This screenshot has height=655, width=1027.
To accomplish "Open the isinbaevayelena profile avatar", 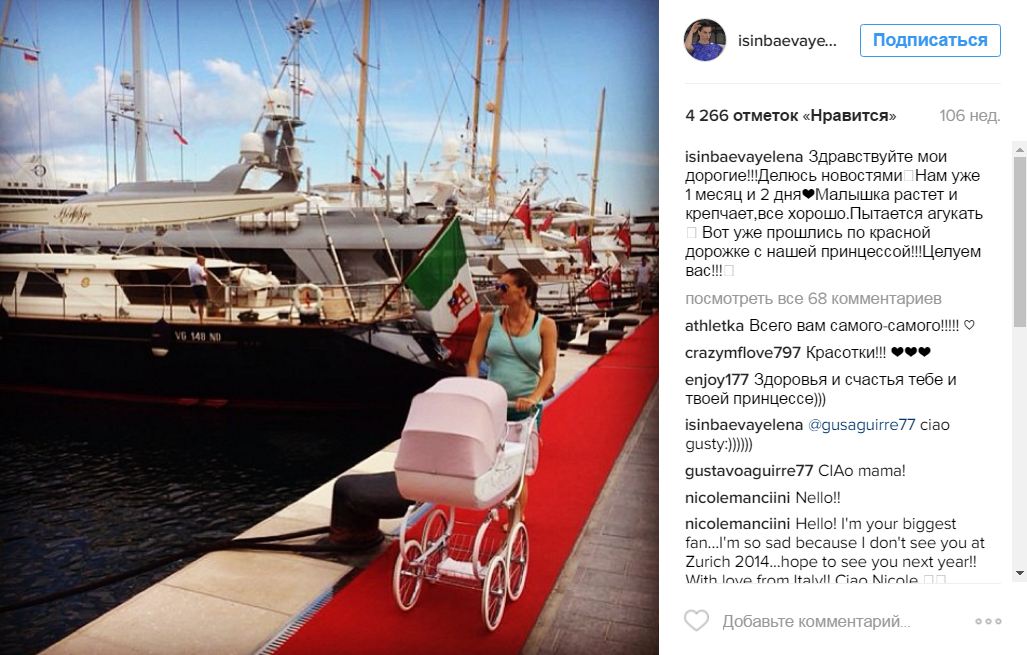I will point(705,40).
